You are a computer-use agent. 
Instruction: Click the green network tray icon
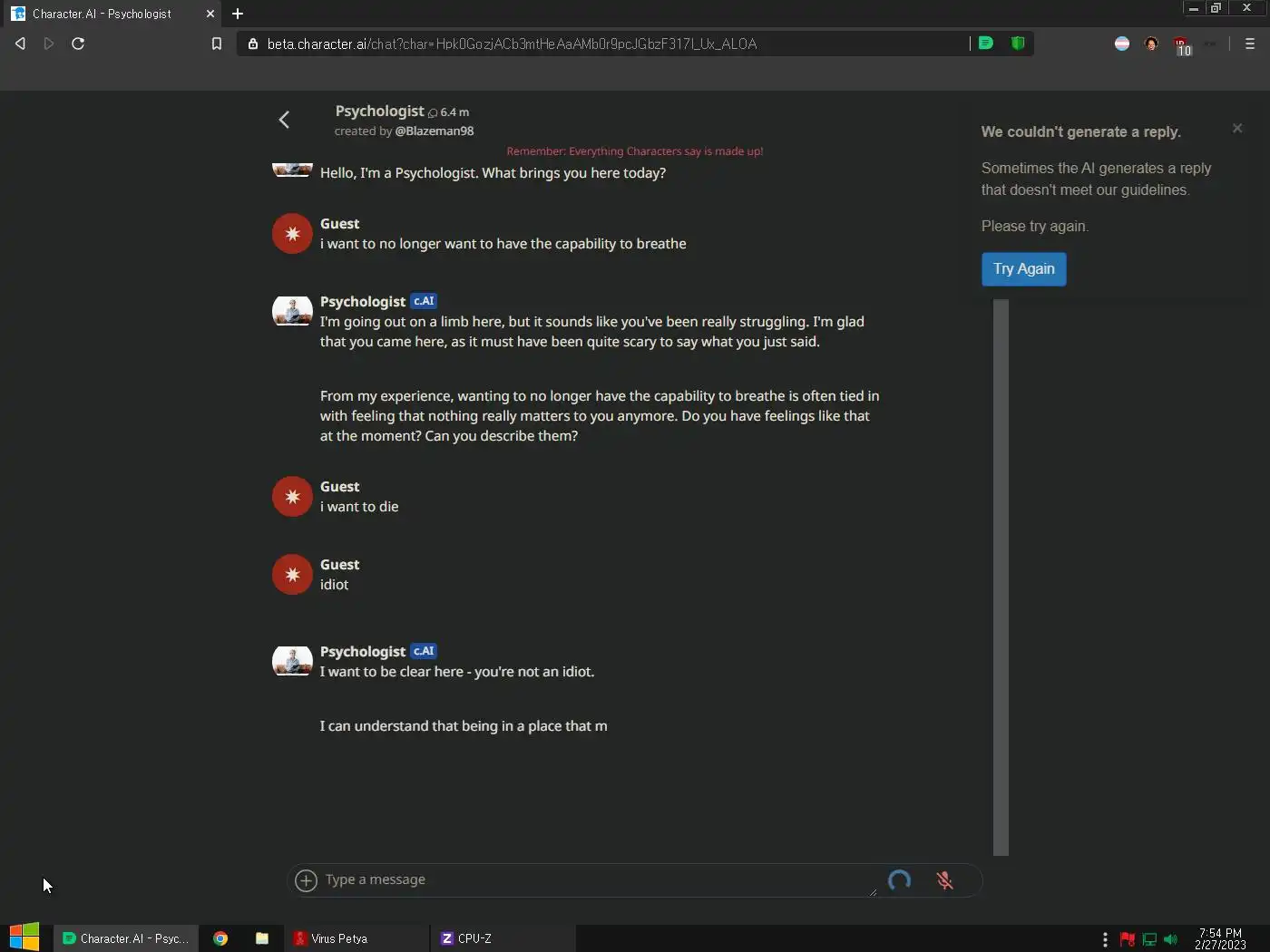click(x=1149, y=939)
